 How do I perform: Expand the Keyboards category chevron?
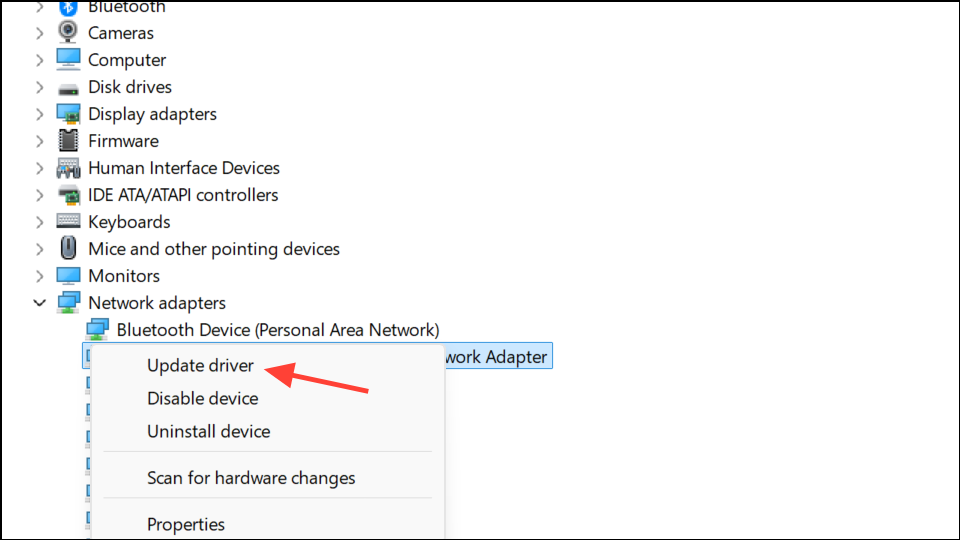coord(39,222)
